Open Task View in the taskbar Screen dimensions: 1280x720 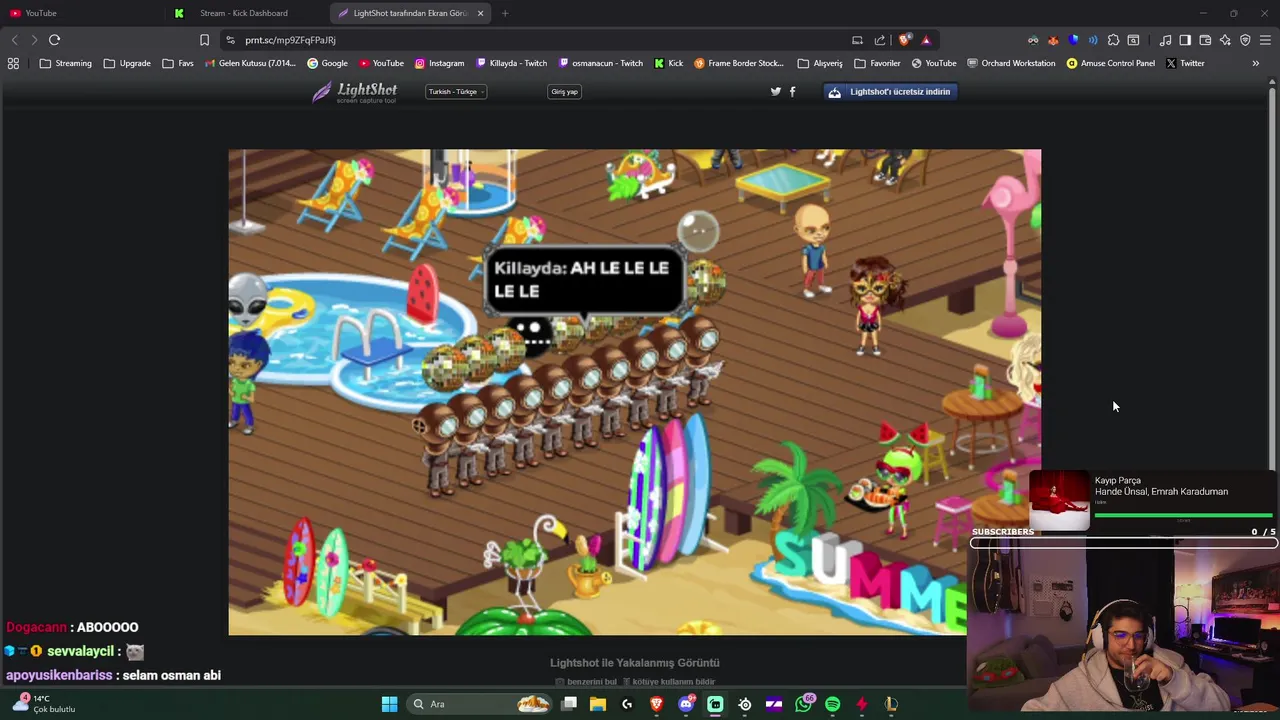569,704
